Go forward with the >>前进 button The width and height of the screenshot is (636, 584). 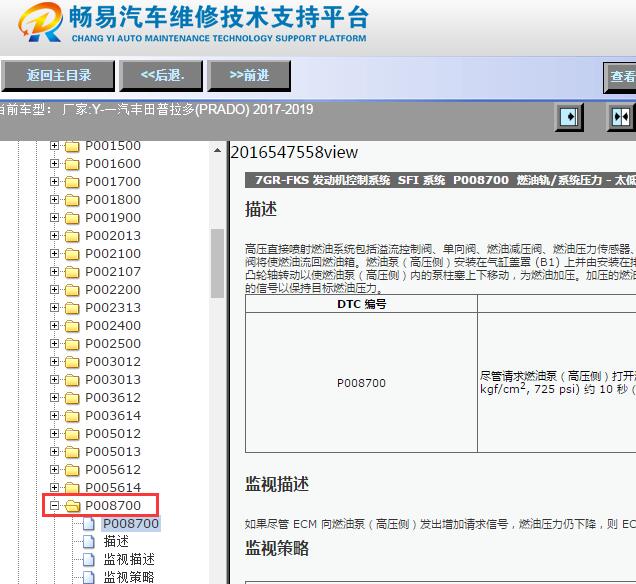point(249,75)
